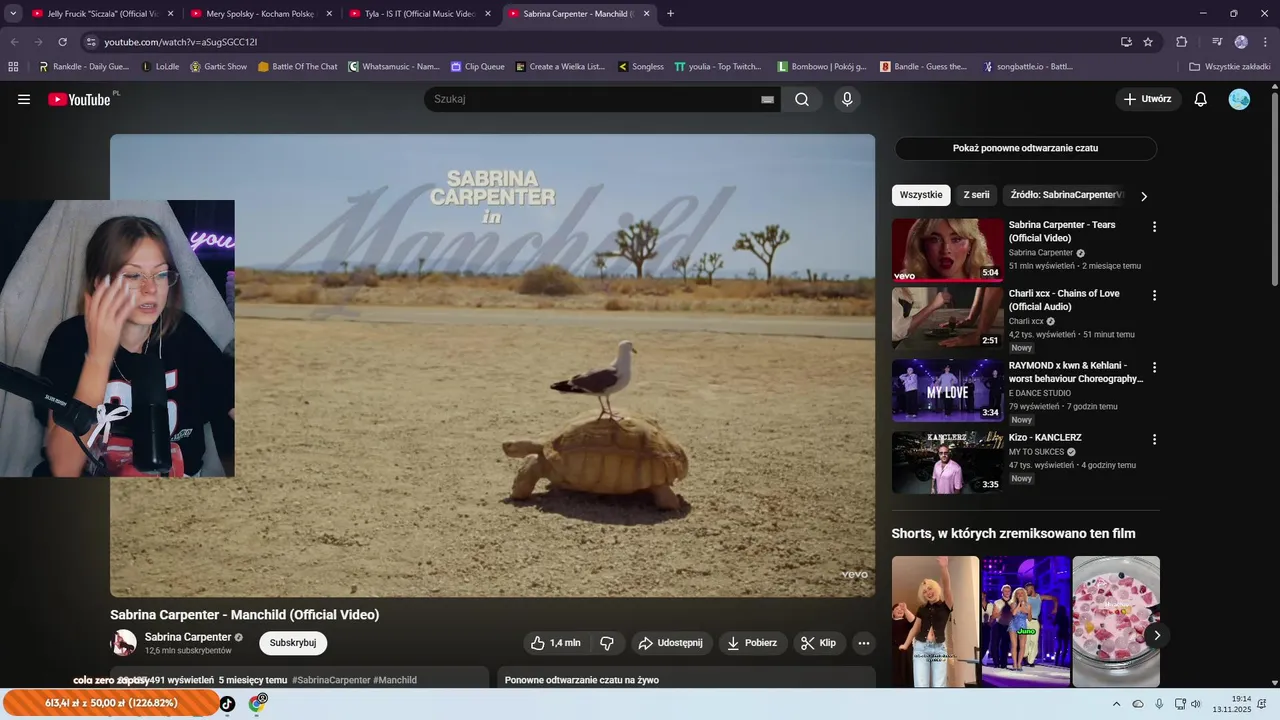Screen dimensions: 1280x720
Task: Bookmark this page with the star icon
Action: click(1148, 42)
